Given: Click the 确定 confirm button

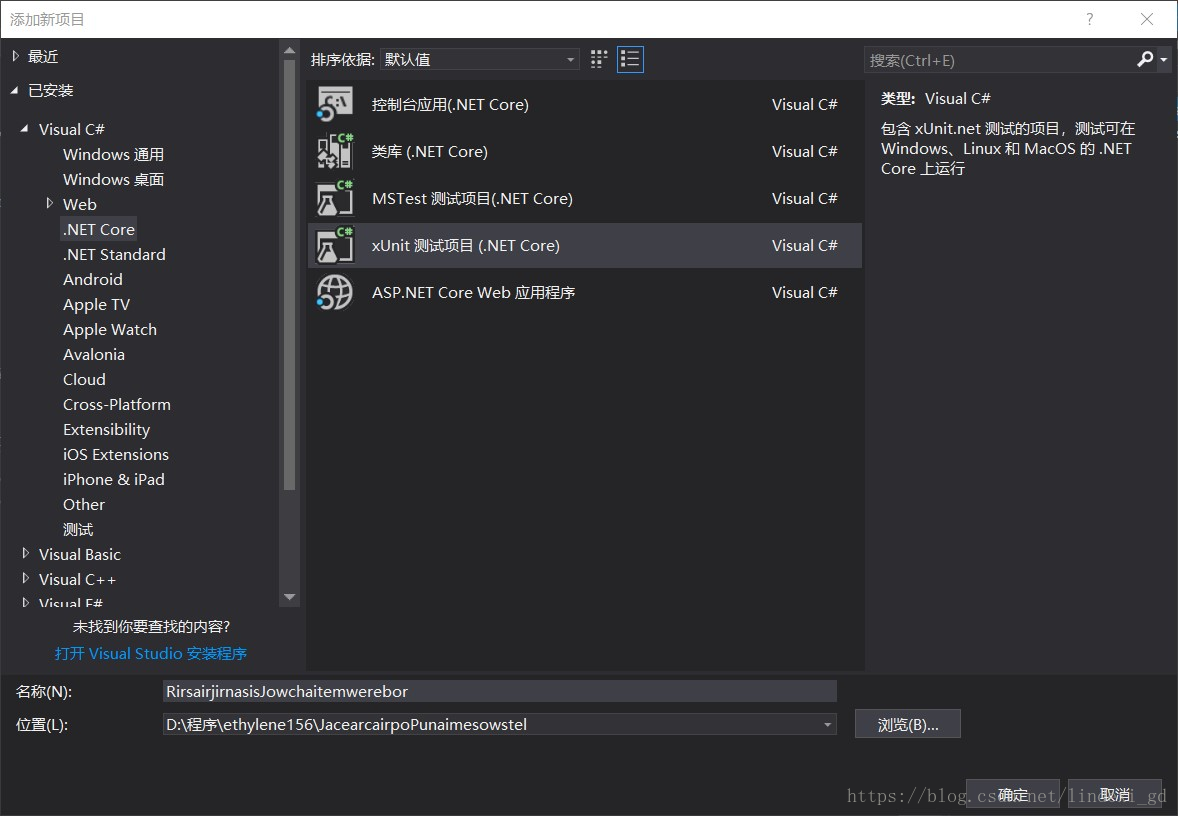Looking at the screenshot, I should coord(1012,795).
